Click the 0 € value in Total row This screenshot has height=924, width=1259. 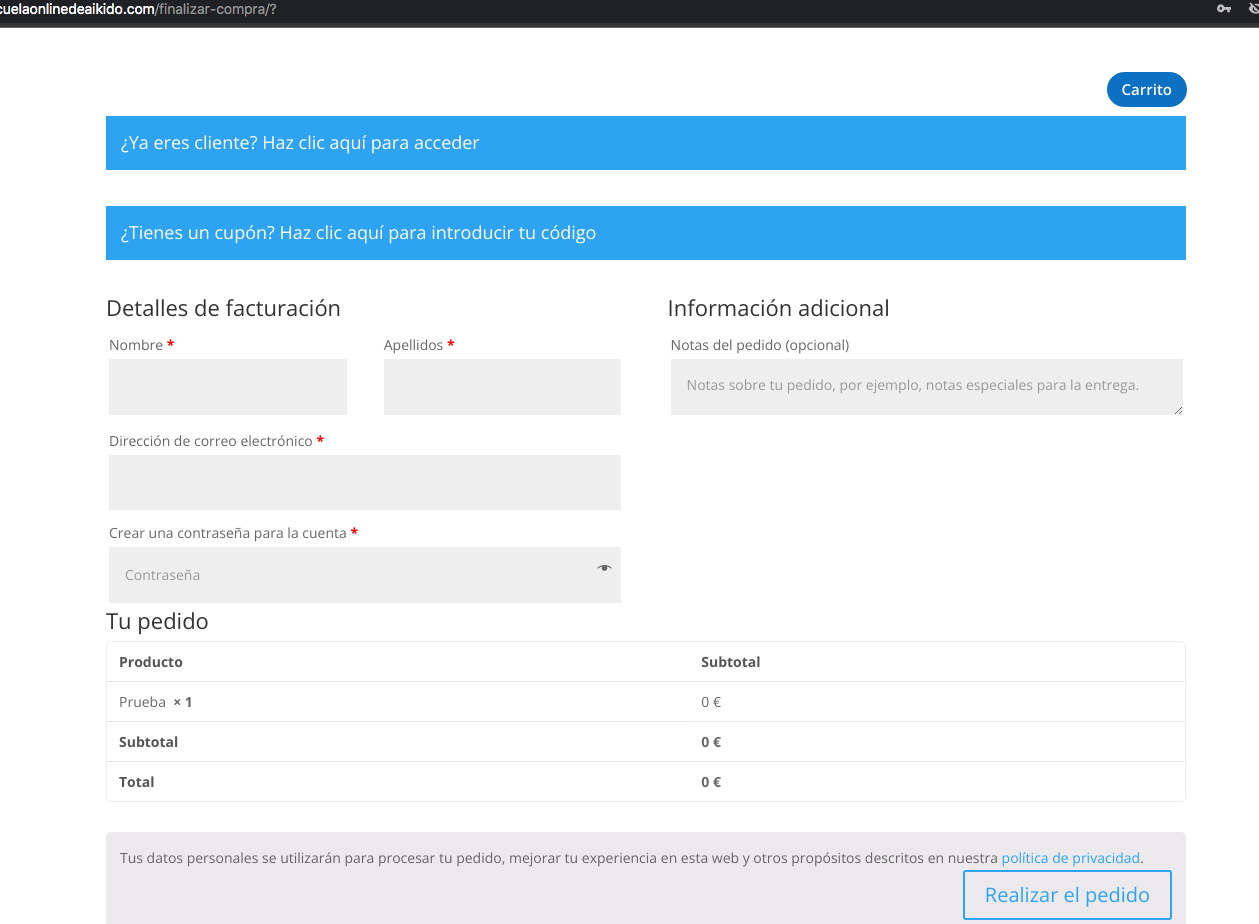tap(711, 782)
